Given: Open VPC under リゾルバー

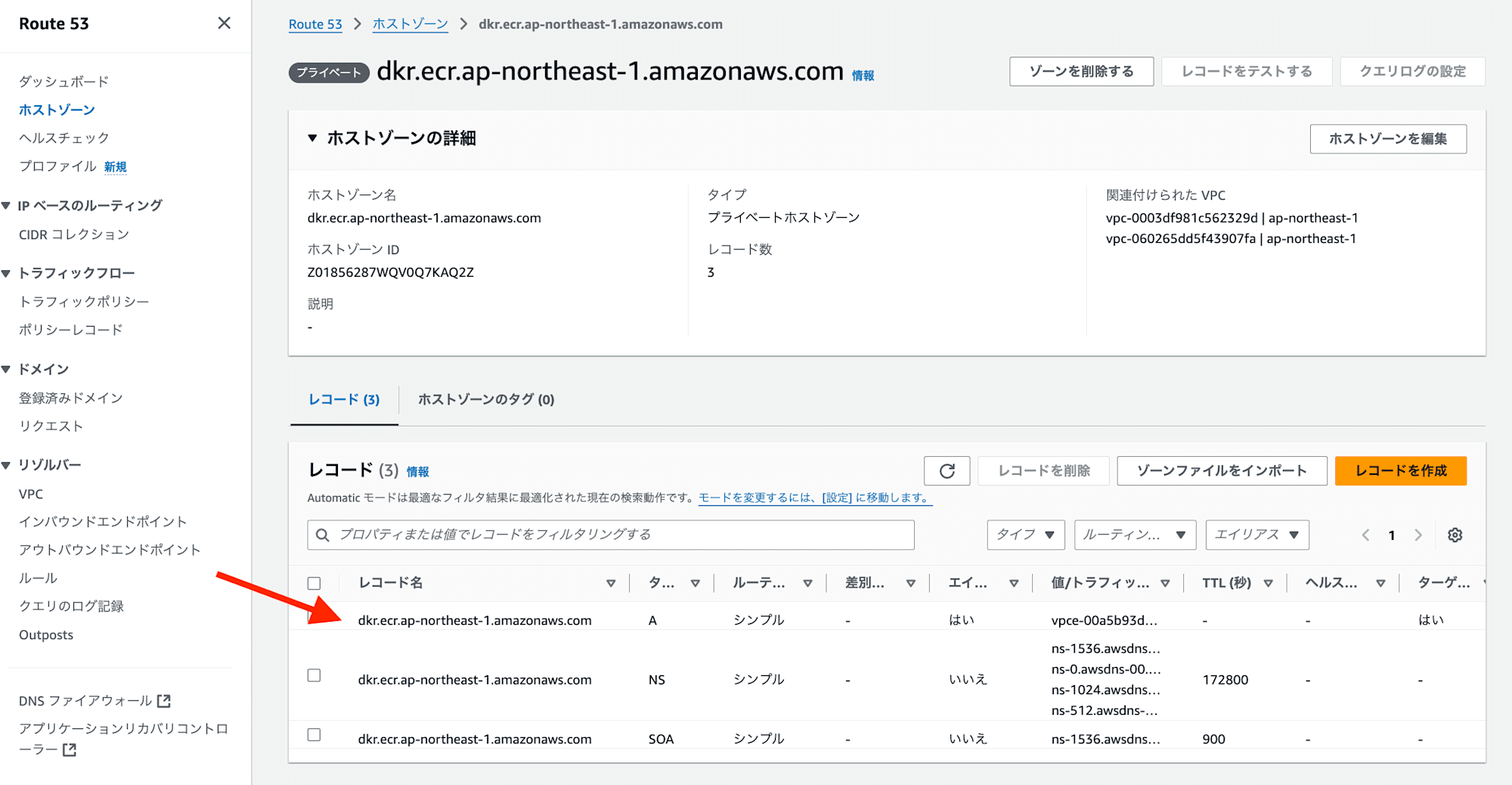Looking at the screenshot, I should coord(31,494).
